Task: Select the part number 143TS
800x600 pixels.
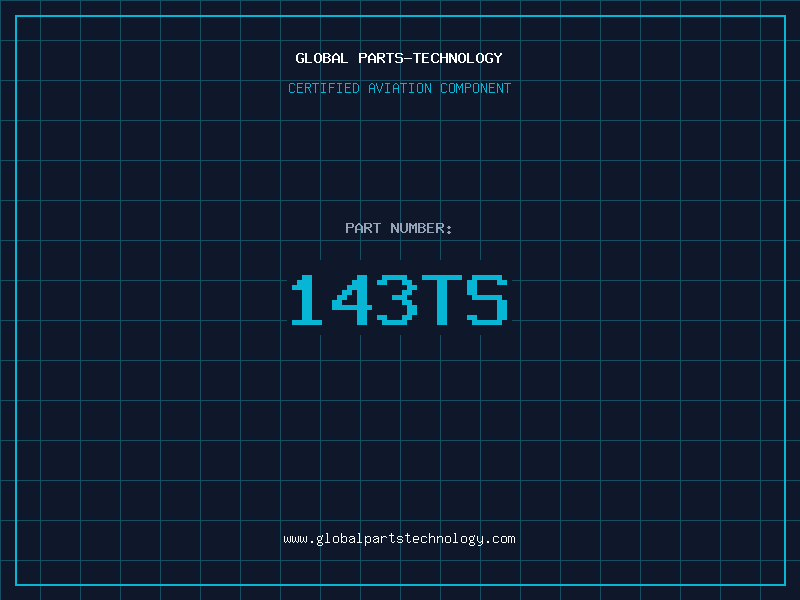Action: tap(399, 299)
